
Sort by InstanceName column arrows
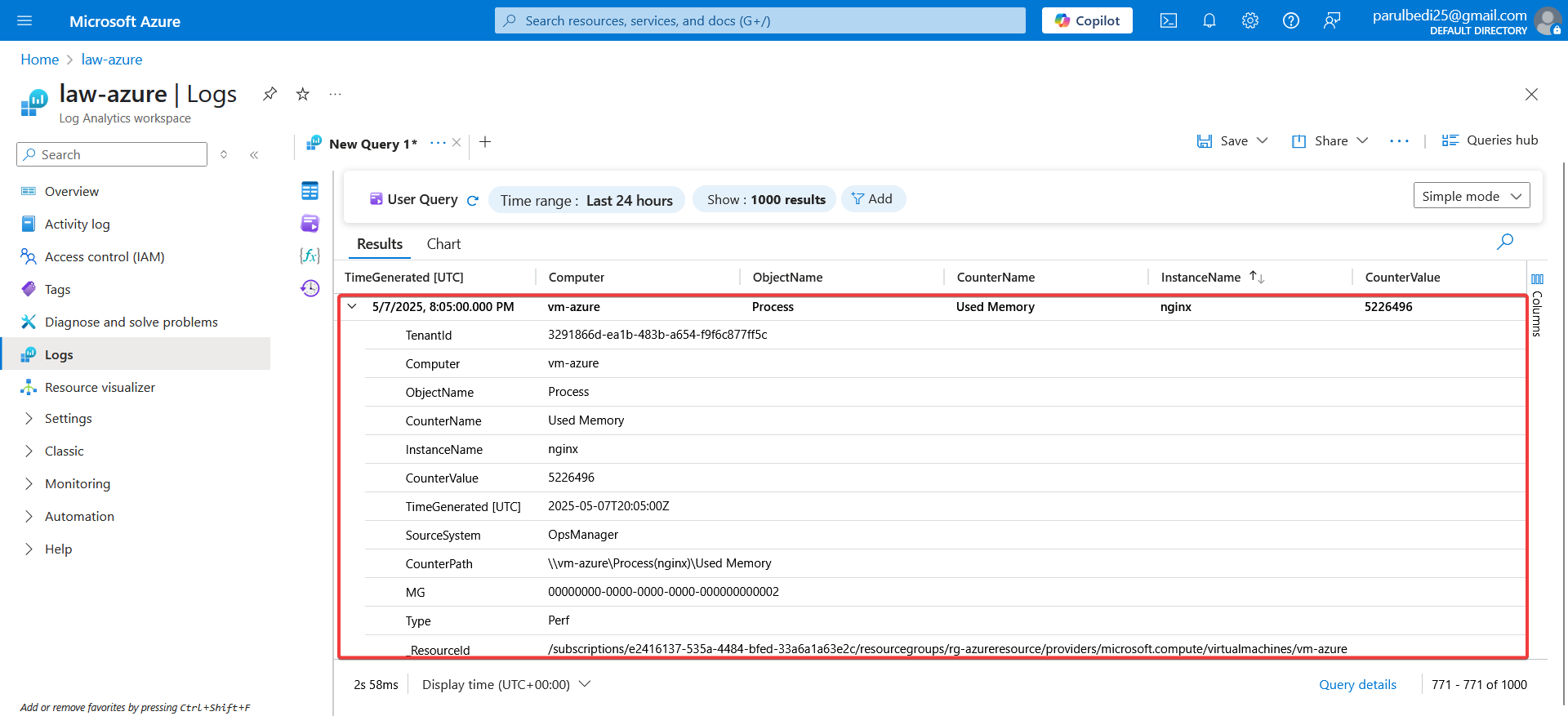pyautogui.click(x=1257, y=278)
